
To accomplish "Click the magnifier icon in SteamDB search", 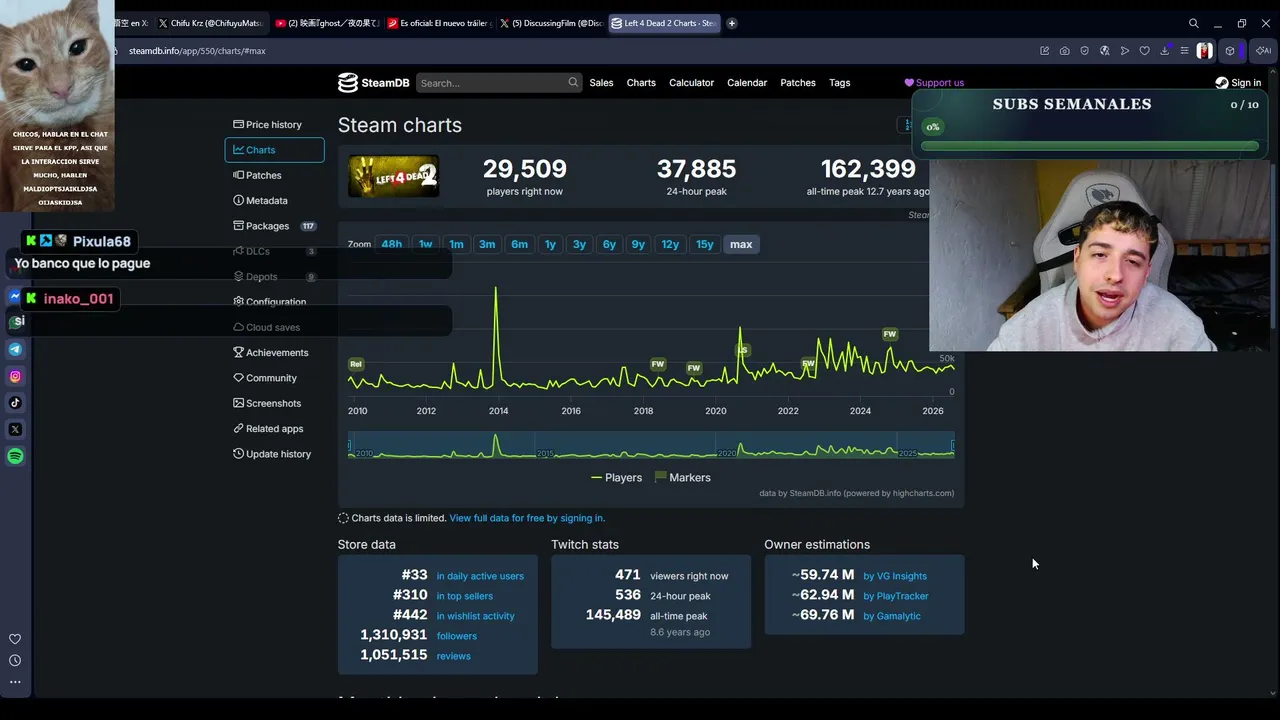I will pyautogui.click(x=573, y=83).
